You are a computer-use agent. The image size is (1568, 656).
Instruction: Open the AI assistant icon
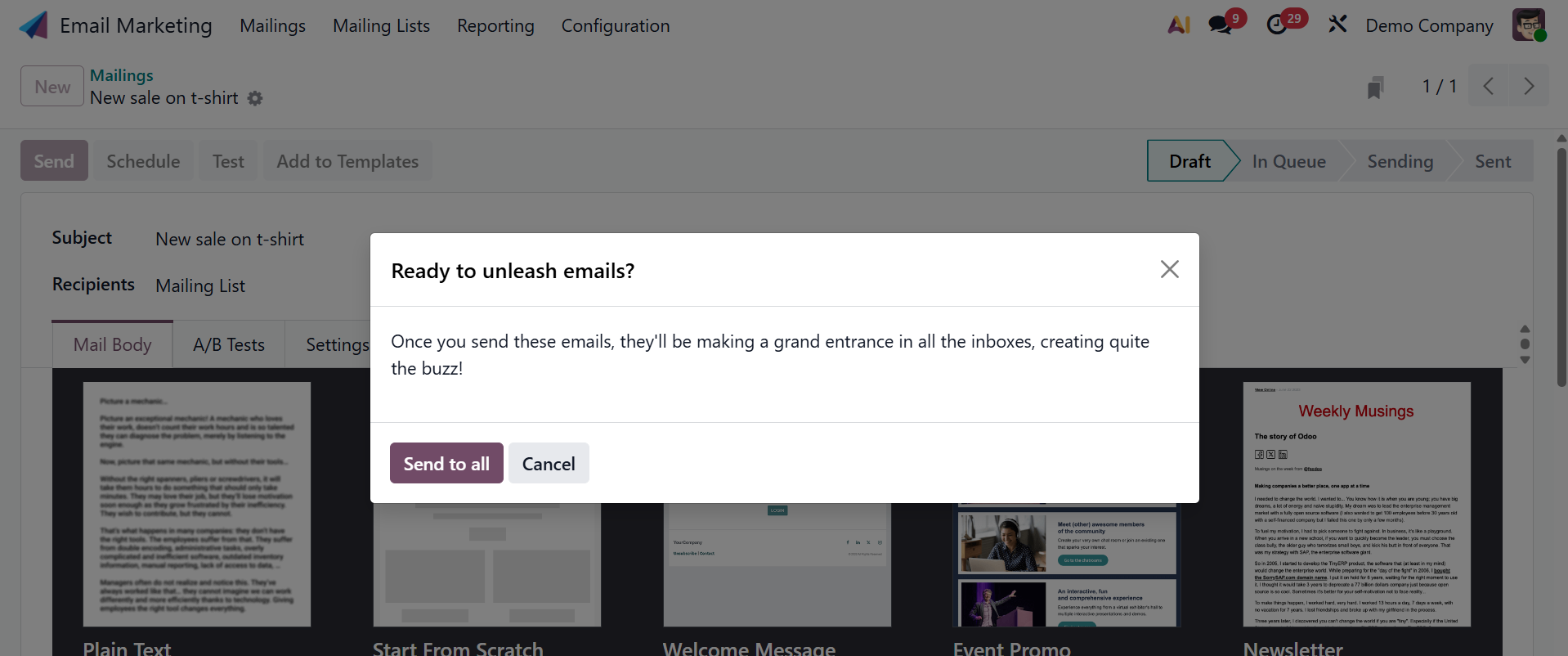pyautogui.click(x=1178, y=25)
